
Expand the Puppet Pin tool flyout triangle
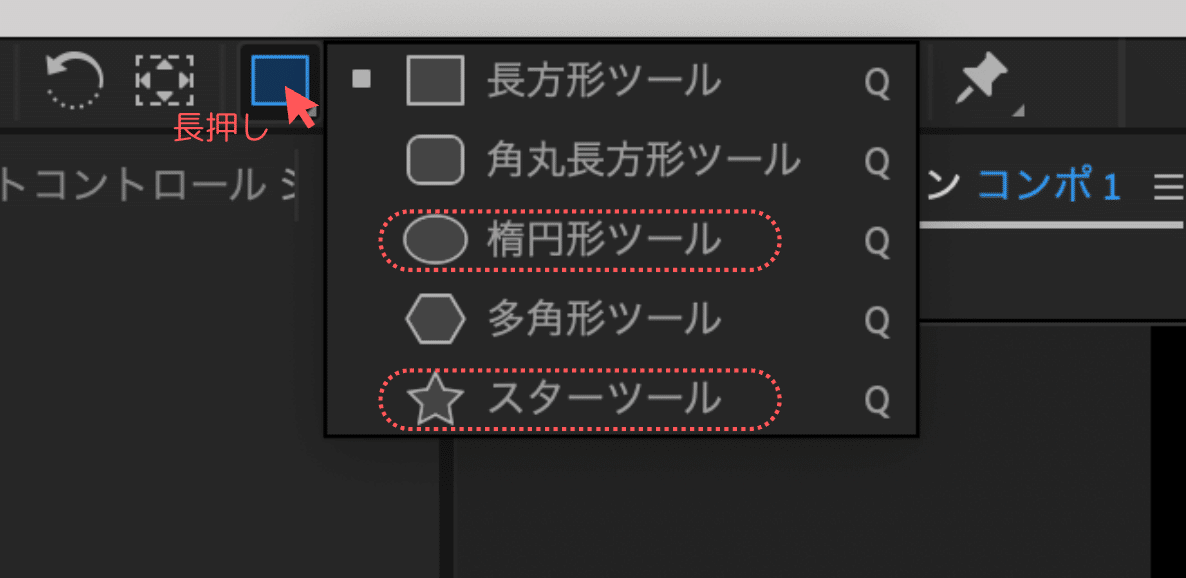click(x=1018, y=111)
